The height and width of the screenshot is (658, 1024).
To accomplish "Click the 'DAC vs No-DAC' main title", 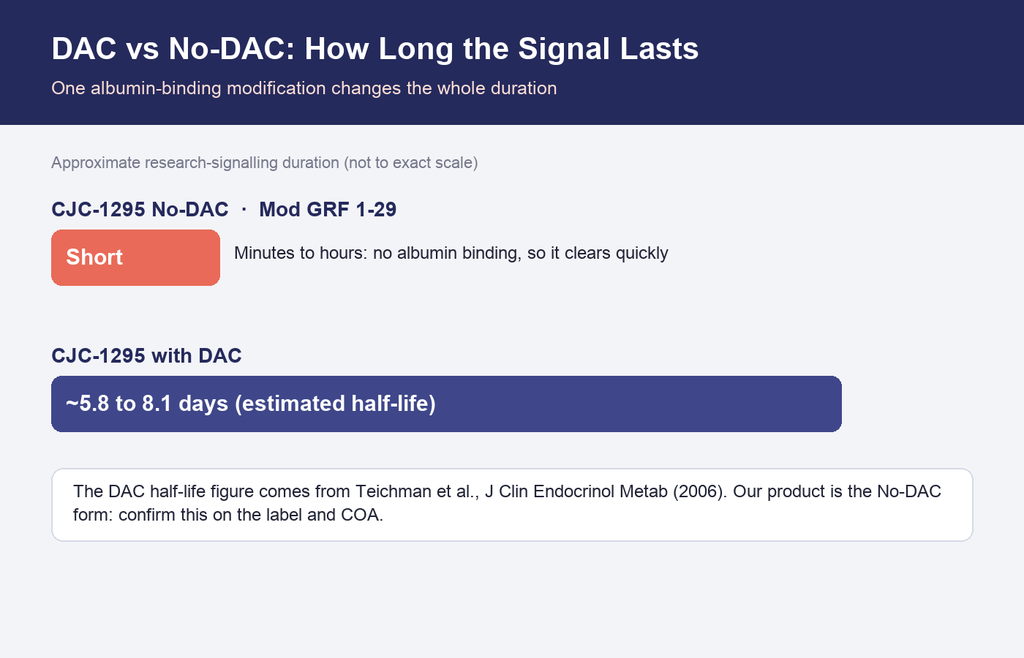I will pos(375,49).
